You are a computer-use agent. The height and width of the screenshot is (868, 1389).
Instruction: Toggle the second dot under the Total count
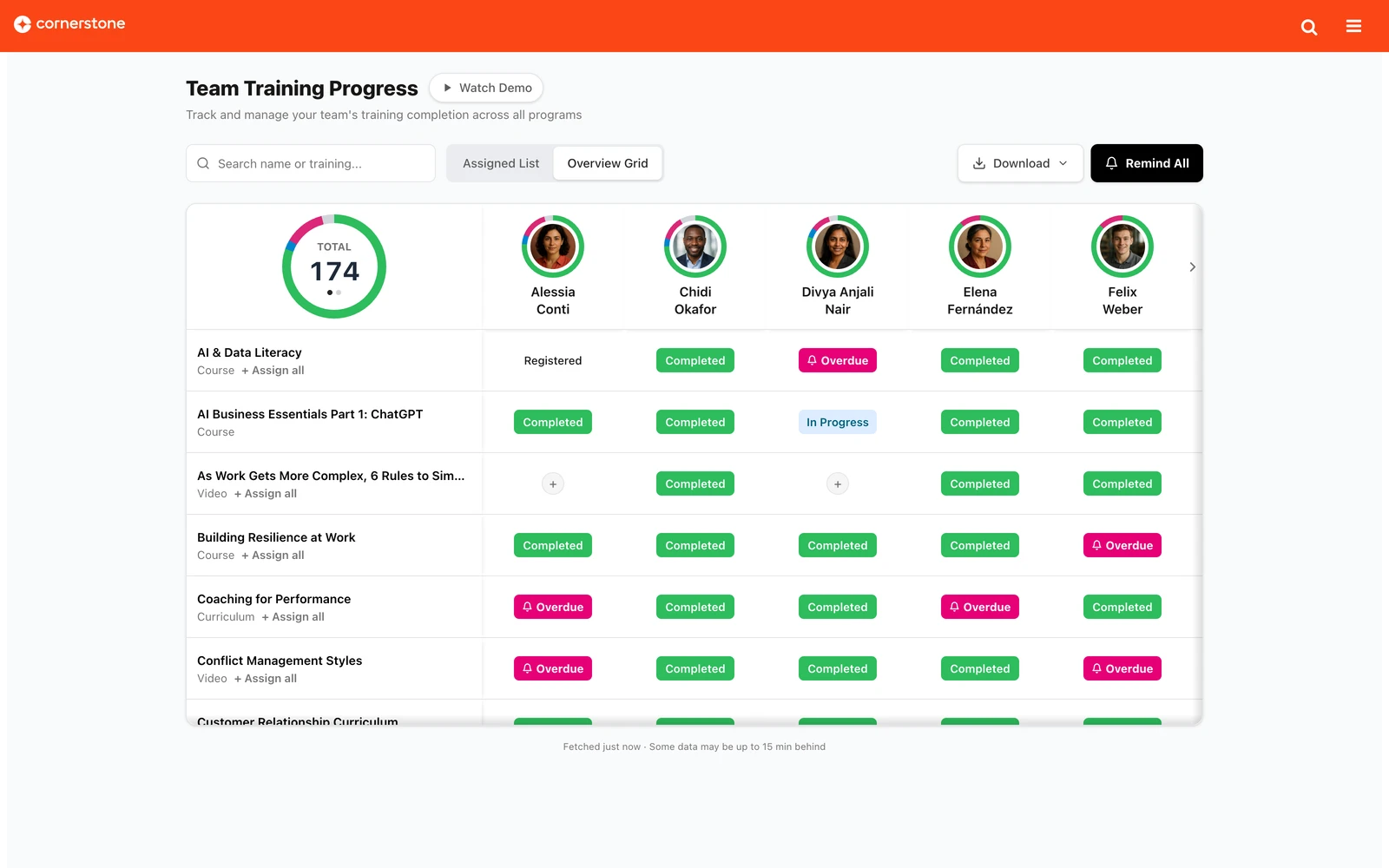pos(339,293)
